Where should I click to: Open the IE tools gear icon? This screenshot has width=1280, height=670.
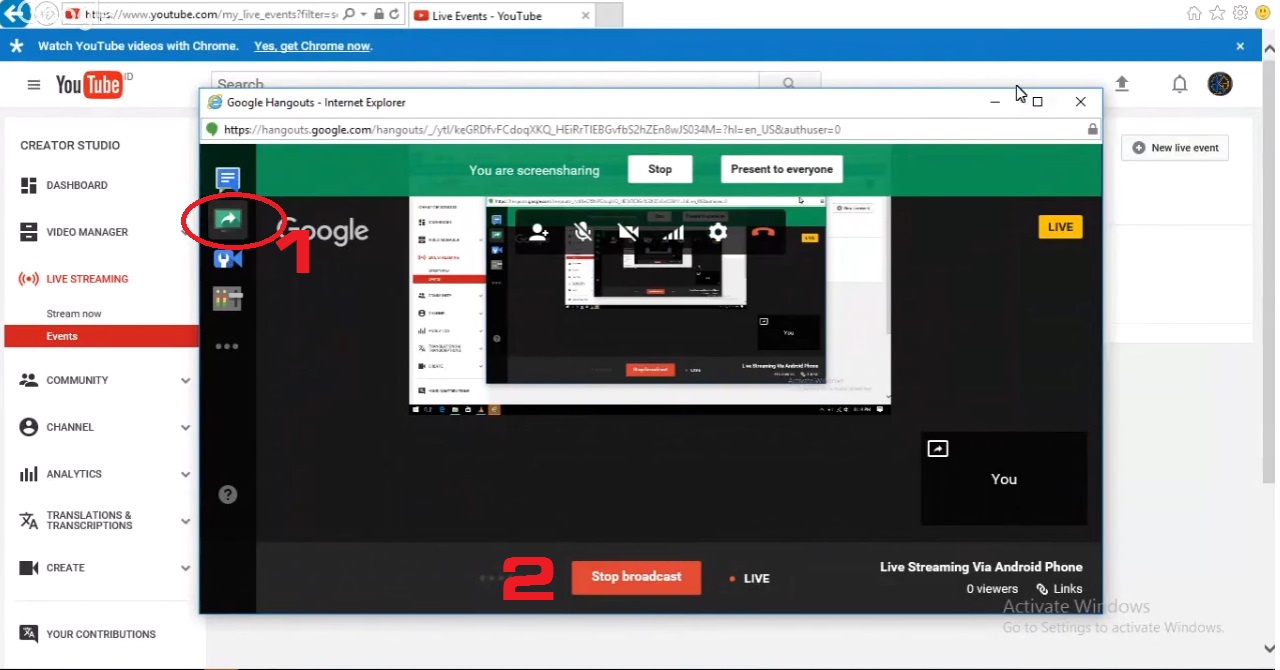point(1240,13)
